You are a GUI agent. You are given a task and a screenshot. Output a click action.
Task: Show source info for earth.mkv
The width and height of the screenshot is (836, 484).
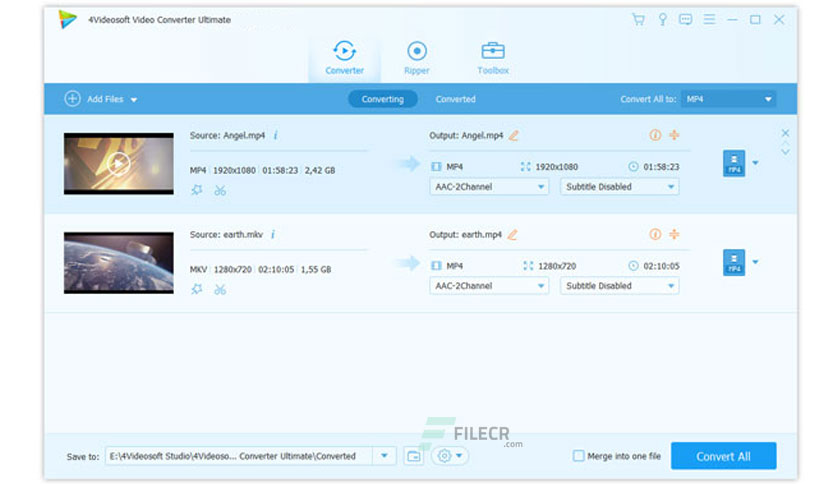pos(273,235)
